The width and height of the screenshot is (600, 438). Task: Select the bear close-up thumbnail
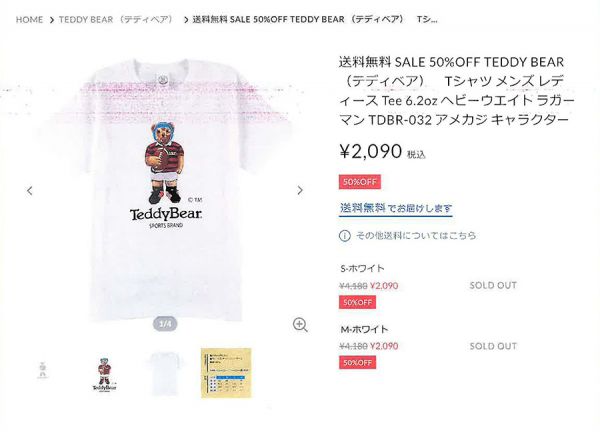pos(104,374)
